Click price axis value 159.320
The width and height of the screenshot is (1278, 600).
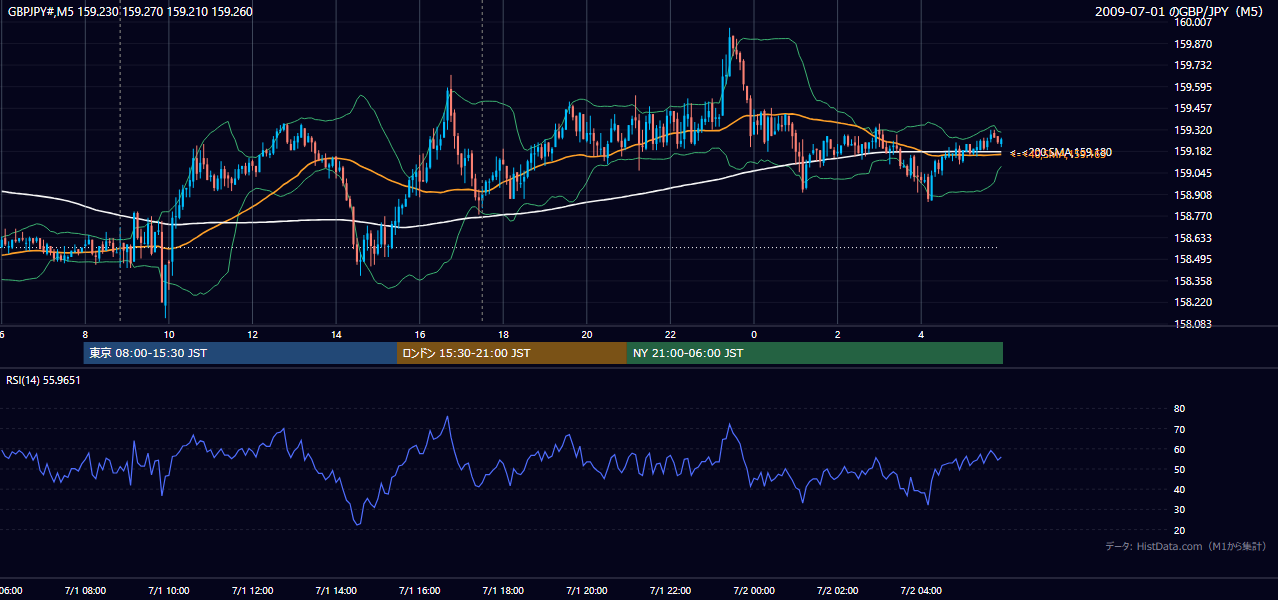(x=1193, y=130)
